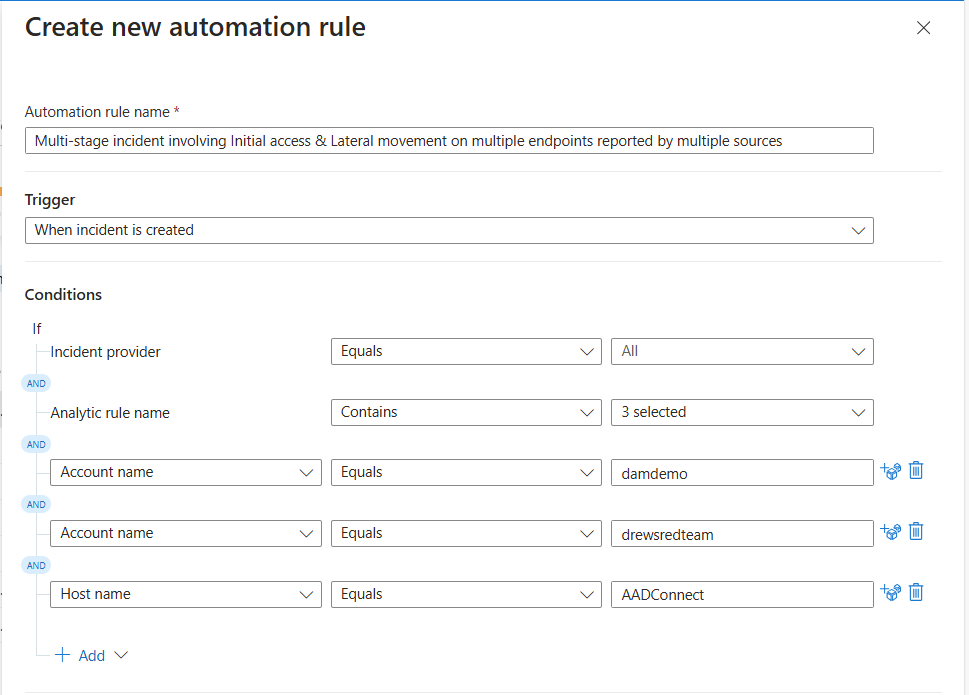
Task: Delete the drewsredteam condition row
Action: tap(916, 532)
